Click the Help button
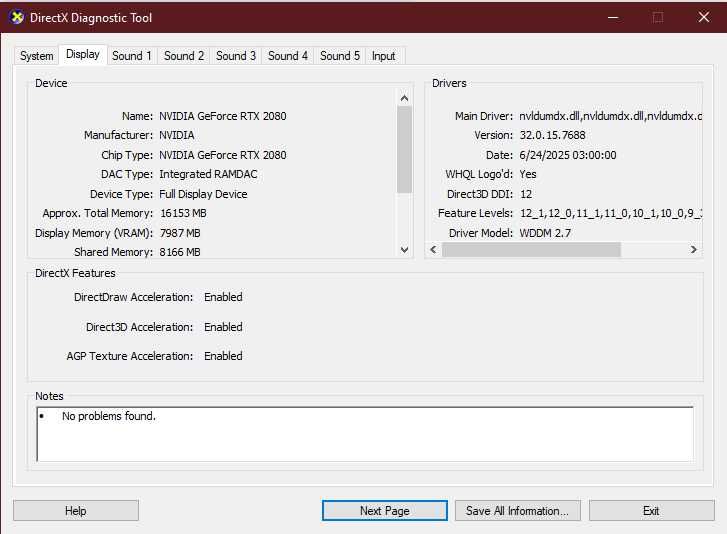 tap(76, 510)
